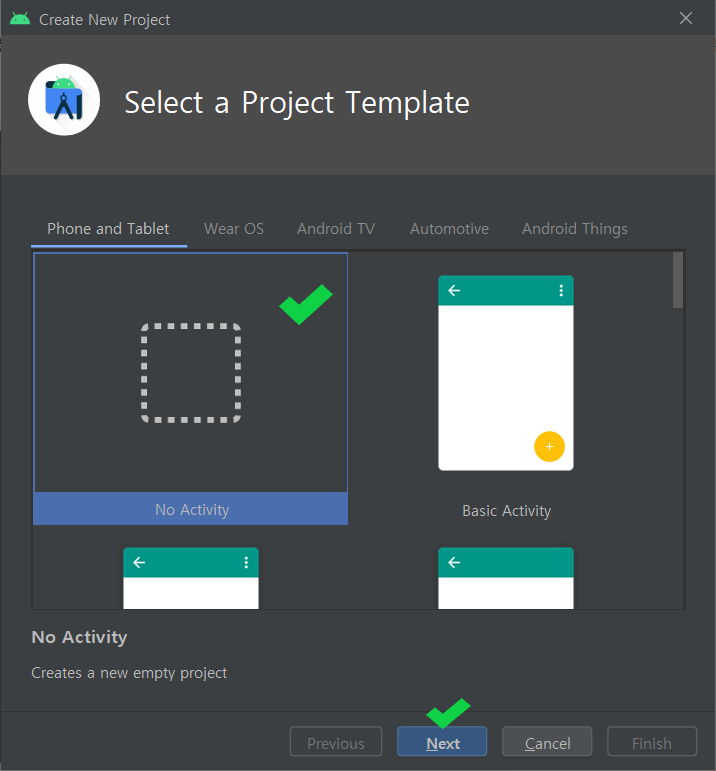Click the Android Studio logo icon

tap(64, 99)
